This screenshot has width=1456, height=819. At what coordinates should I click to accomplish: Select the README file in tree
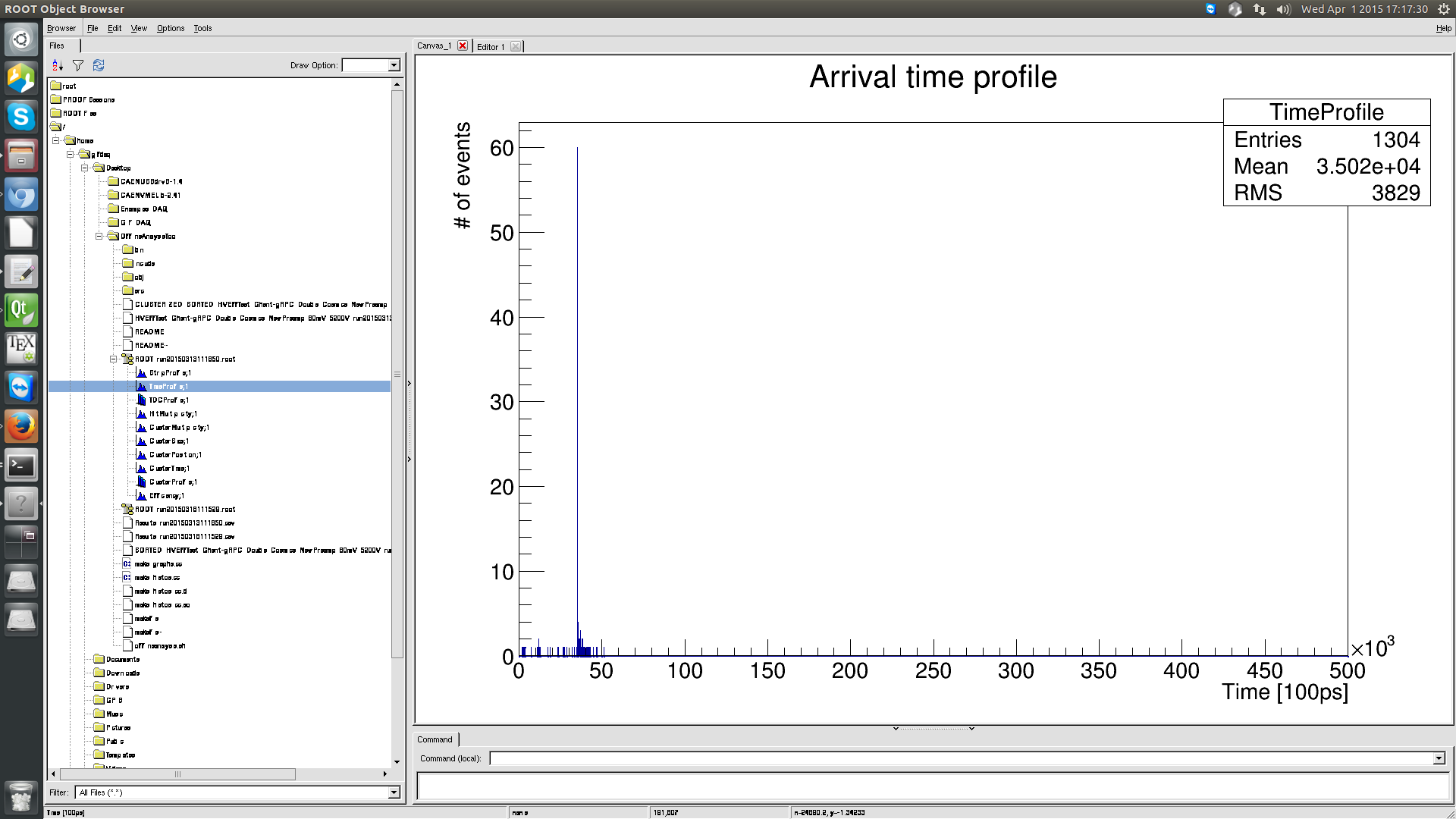coord(149,332)
